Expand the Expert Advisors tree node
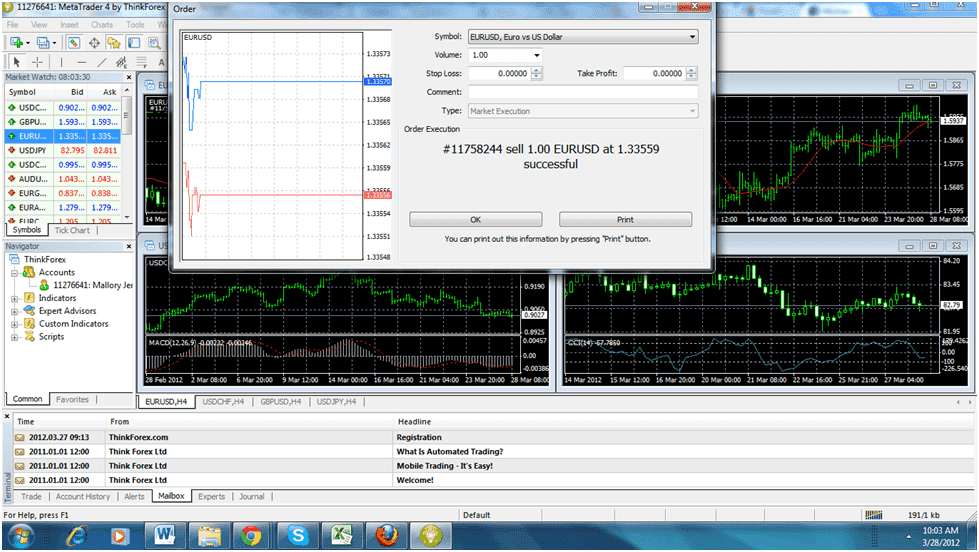979x552 pixels. click(x=14, y=311)
